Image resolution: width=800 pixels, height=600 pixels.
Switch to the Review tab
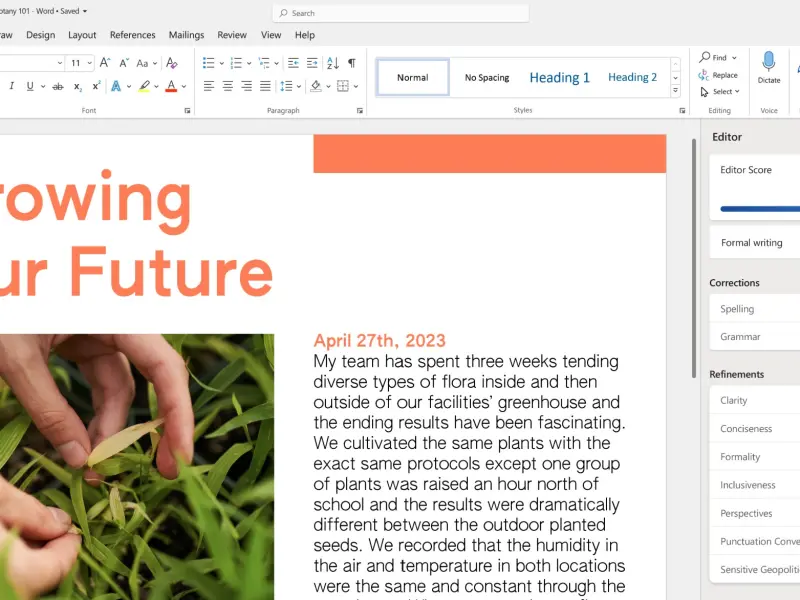coord(232,35)
